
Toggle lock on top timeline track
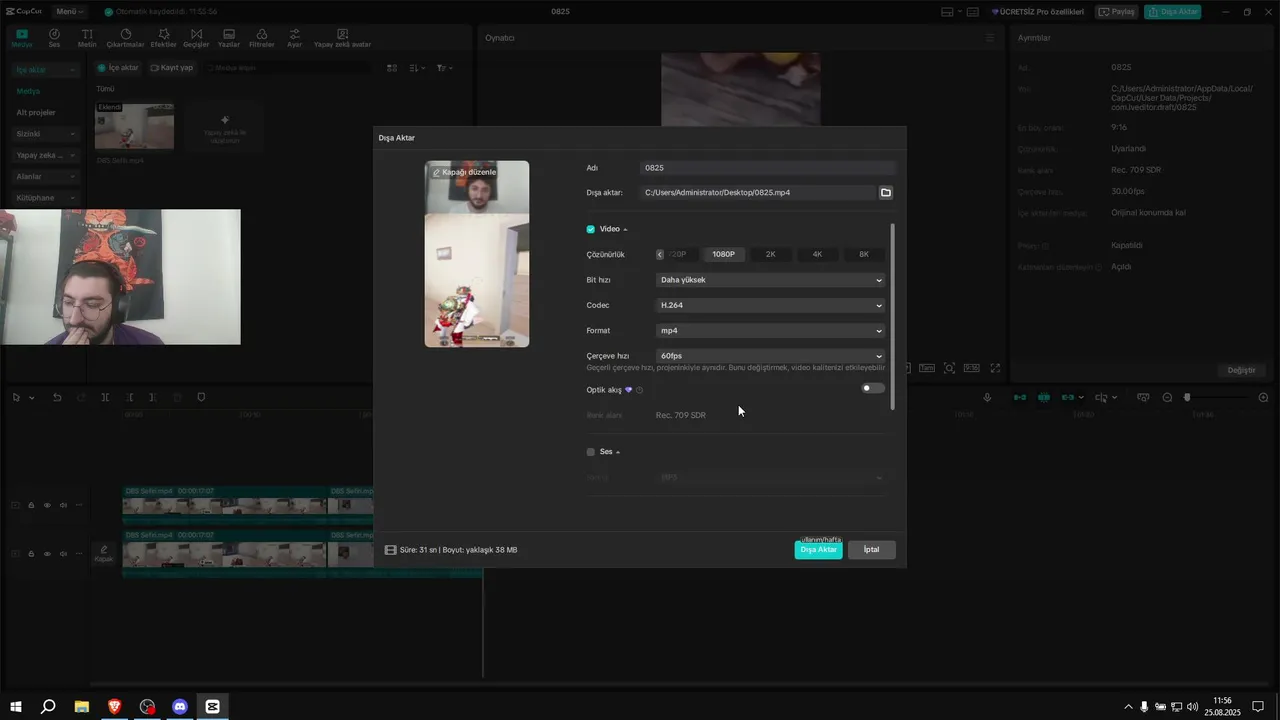click(31, 505)
